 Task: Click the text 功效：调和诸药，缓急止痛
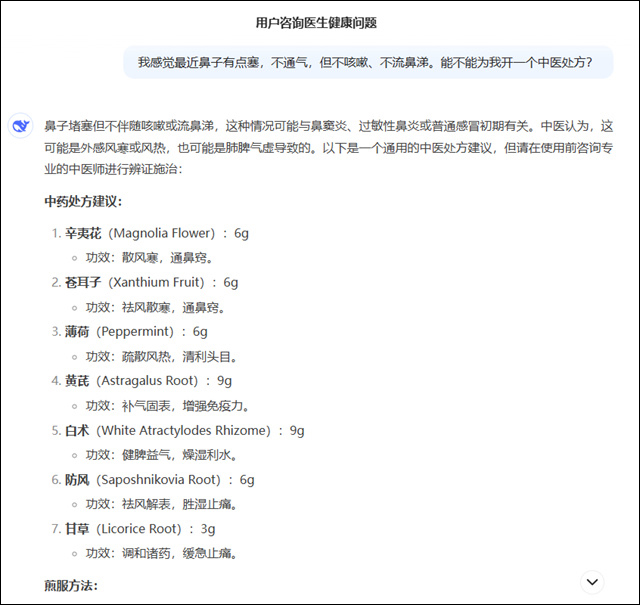pyautogui.click(x=161, y=554)
